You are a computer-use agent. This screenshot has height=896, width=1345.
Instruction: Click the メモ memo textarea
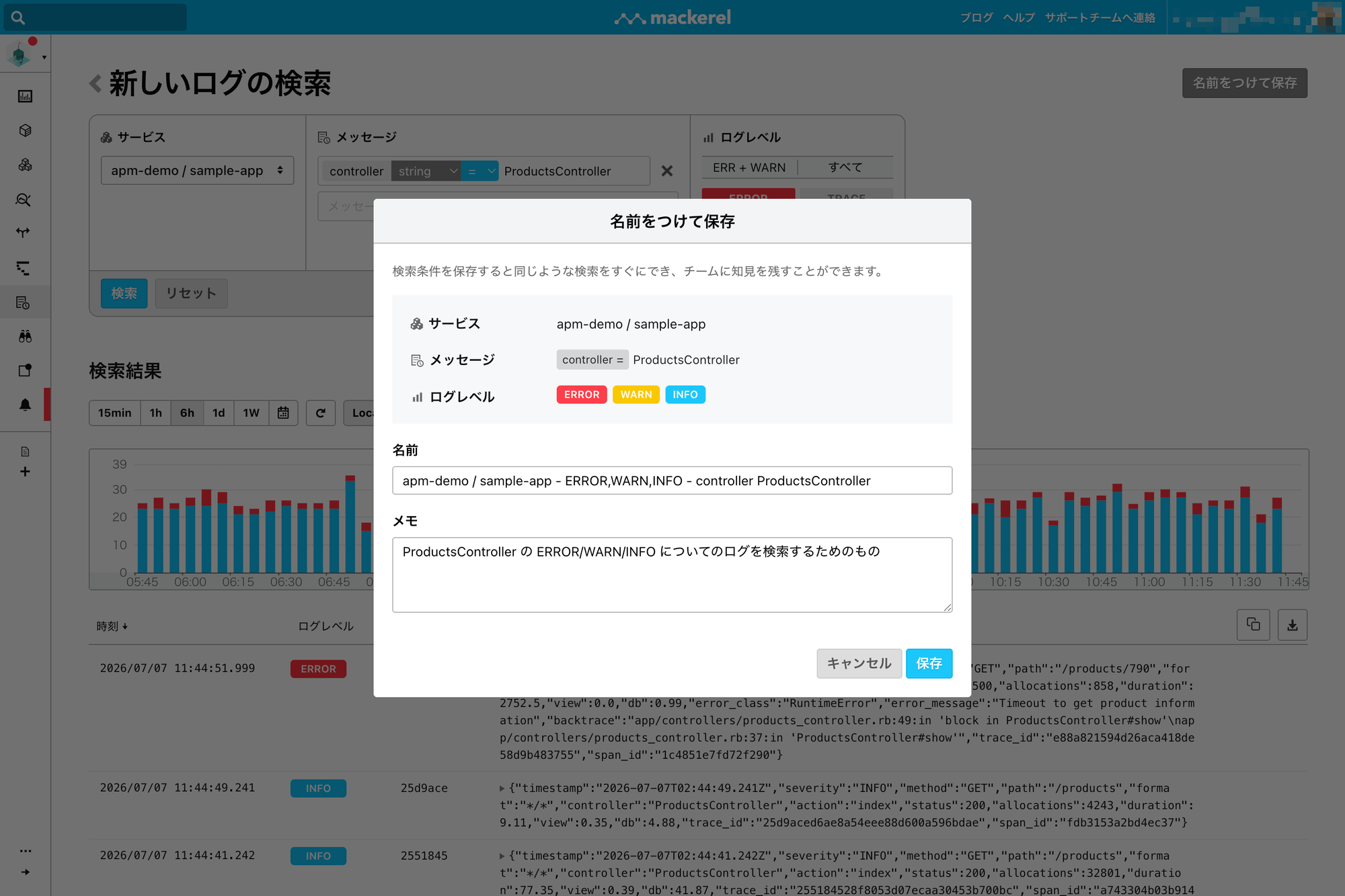pyautogui.click(x=672, y=575)
